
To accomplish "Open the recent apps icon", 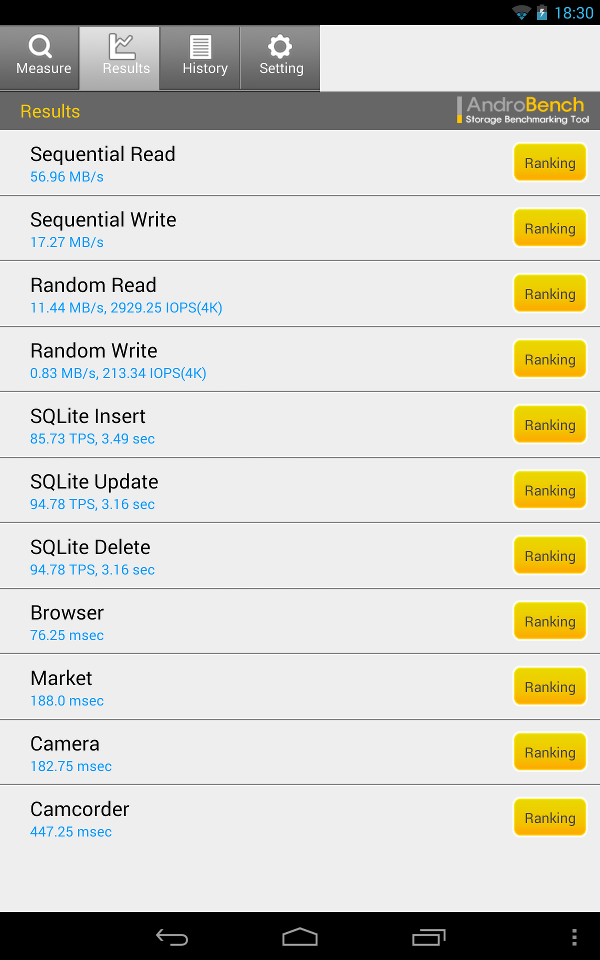I will (x=428, y=937).
